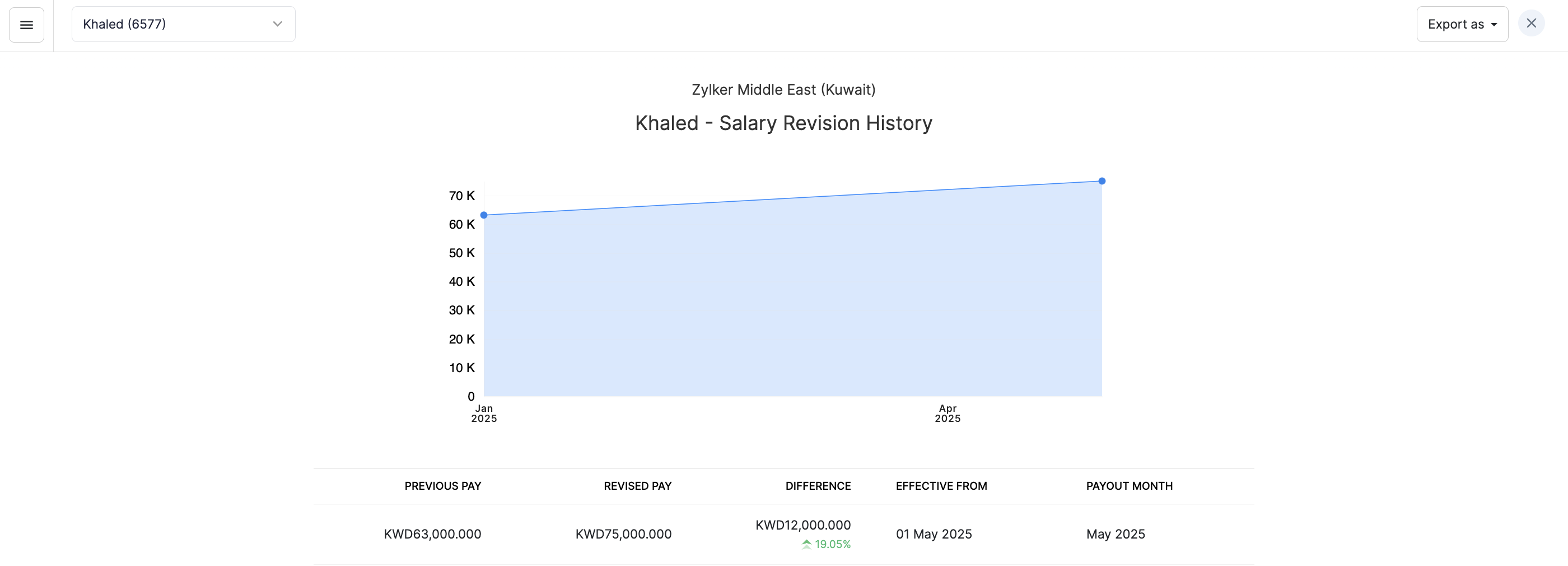The height and width of the screenshot is (566, 1568).
Task: Select the KWD63,000.000 previous pay value
Action: (432, 533)
